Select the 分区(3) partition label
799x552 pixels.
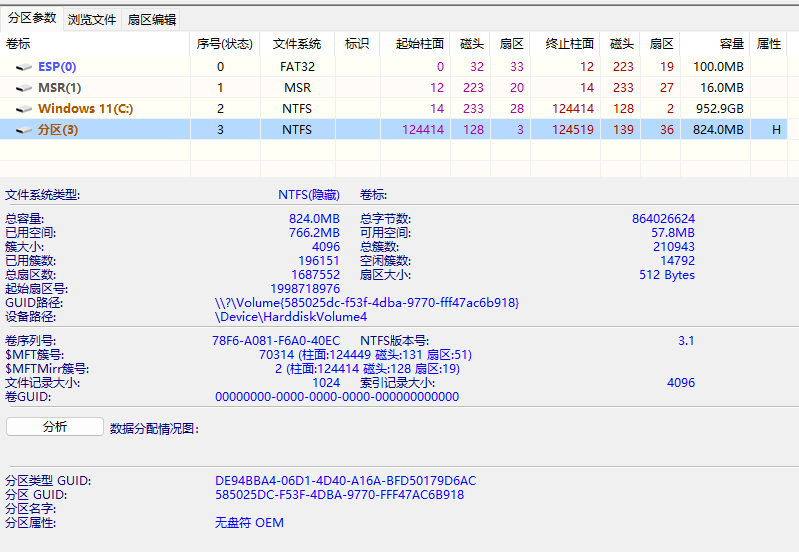click(x=58, y=129)
